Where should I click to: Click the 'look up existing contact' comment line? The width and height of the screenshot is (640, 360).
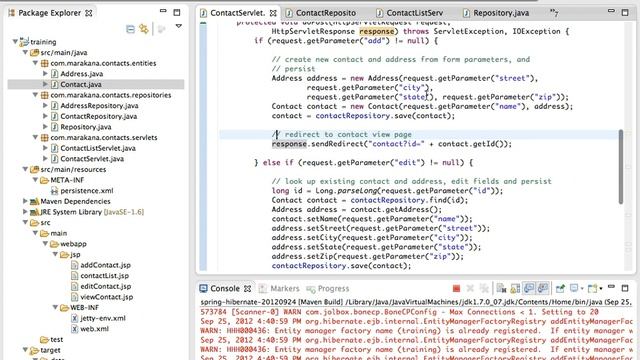[411, 181]
